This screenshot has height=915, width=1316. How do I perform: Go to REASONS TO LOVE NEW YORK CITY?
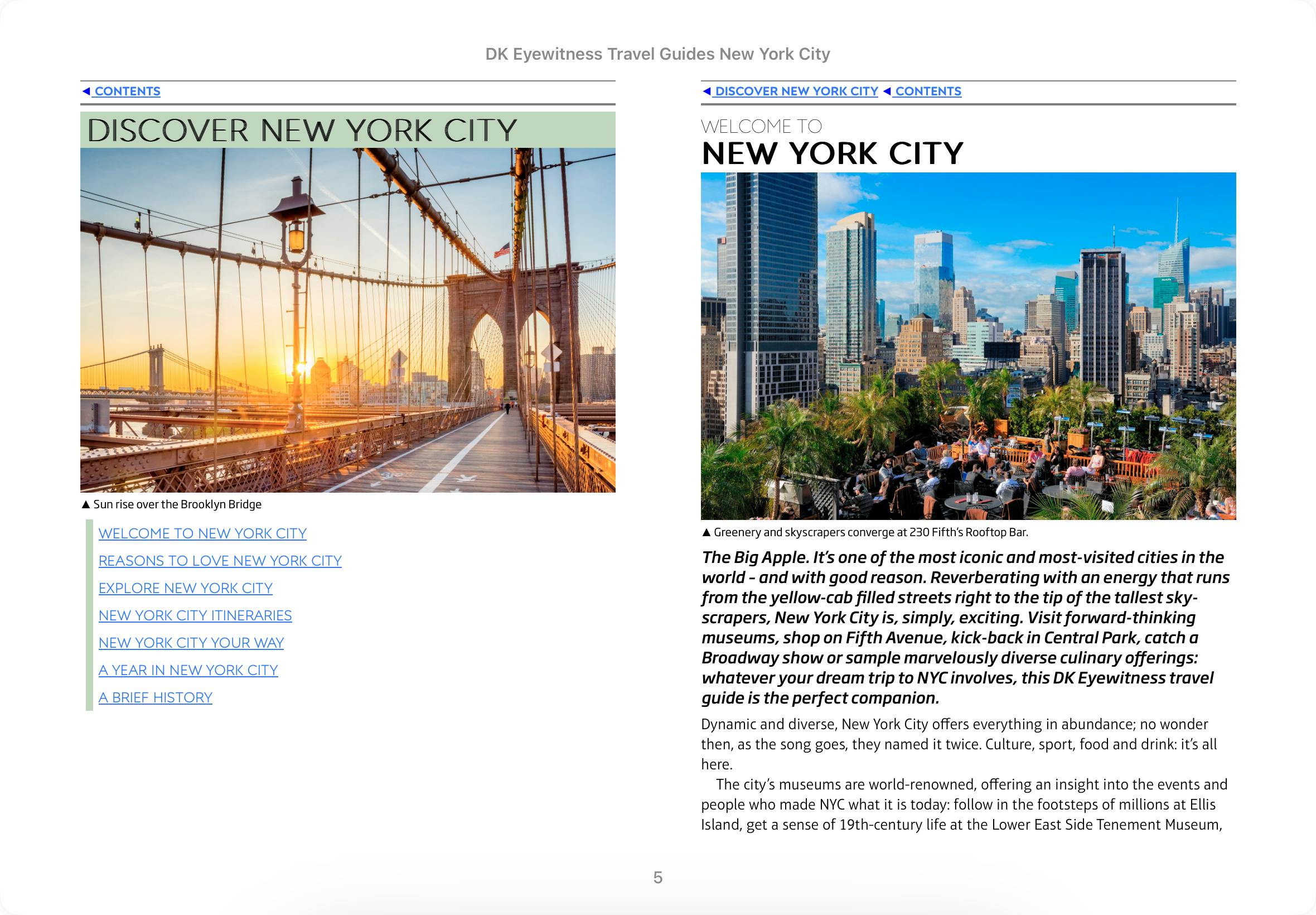point(220,561)
